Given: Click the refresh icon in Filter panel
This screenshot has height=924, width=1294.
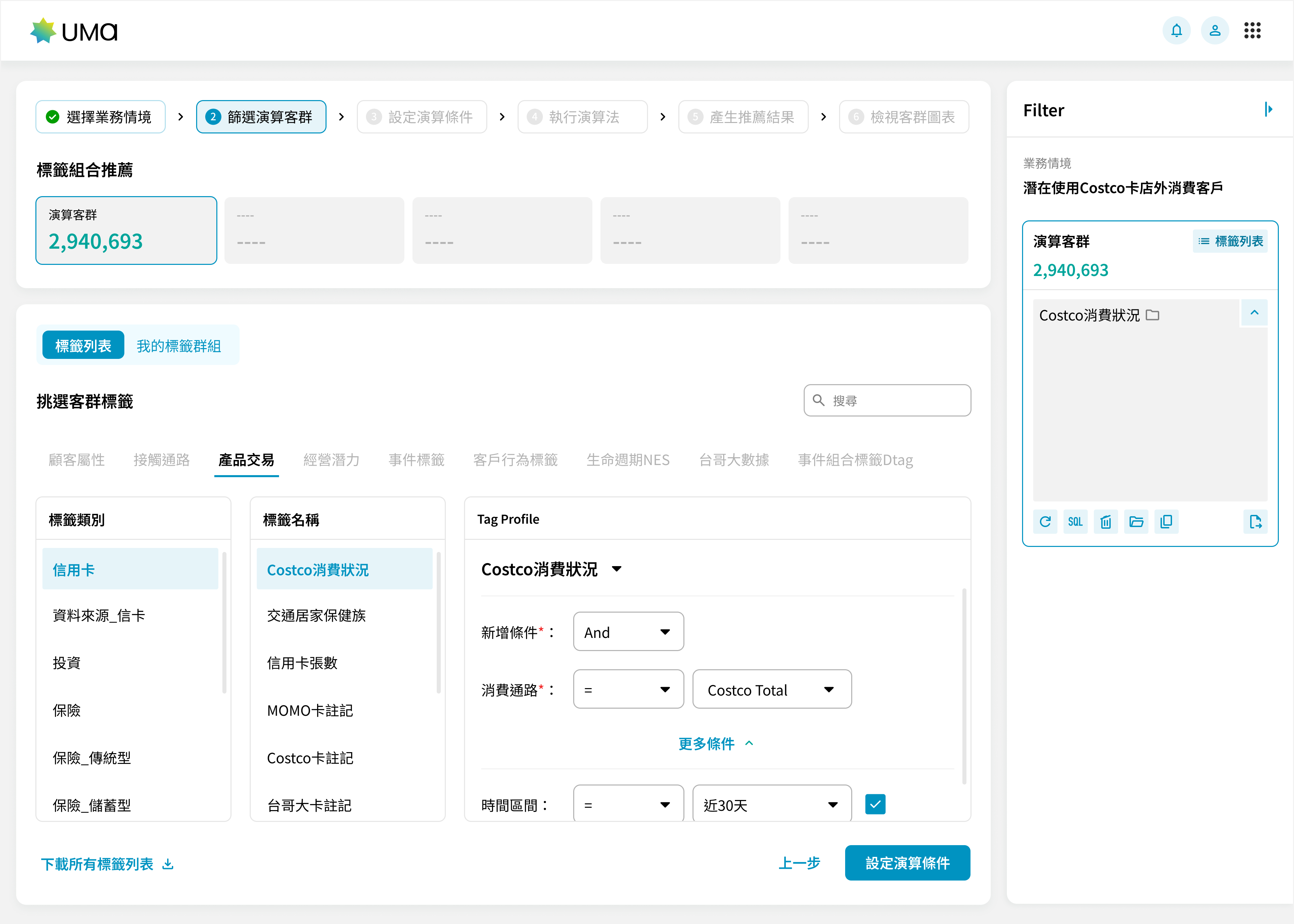Looking at the screenshot, I should 1045,522.
